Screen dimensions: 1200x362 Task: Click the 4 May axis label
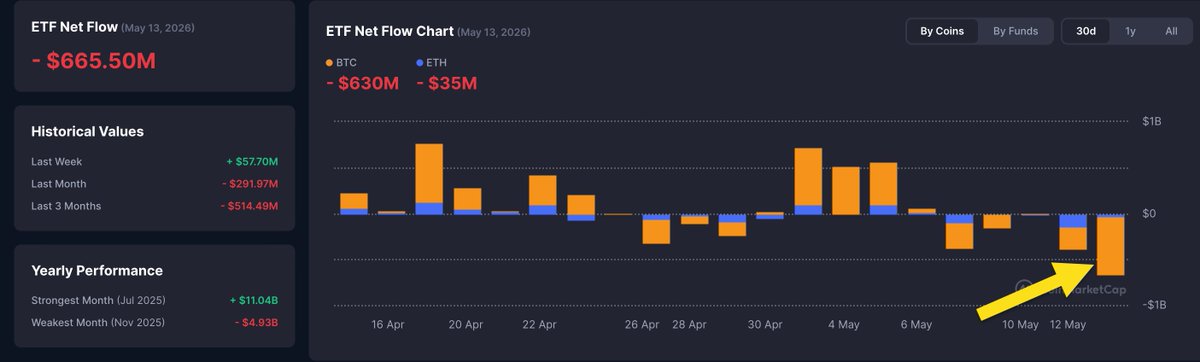pyautogui.click(x=845, y=324)
